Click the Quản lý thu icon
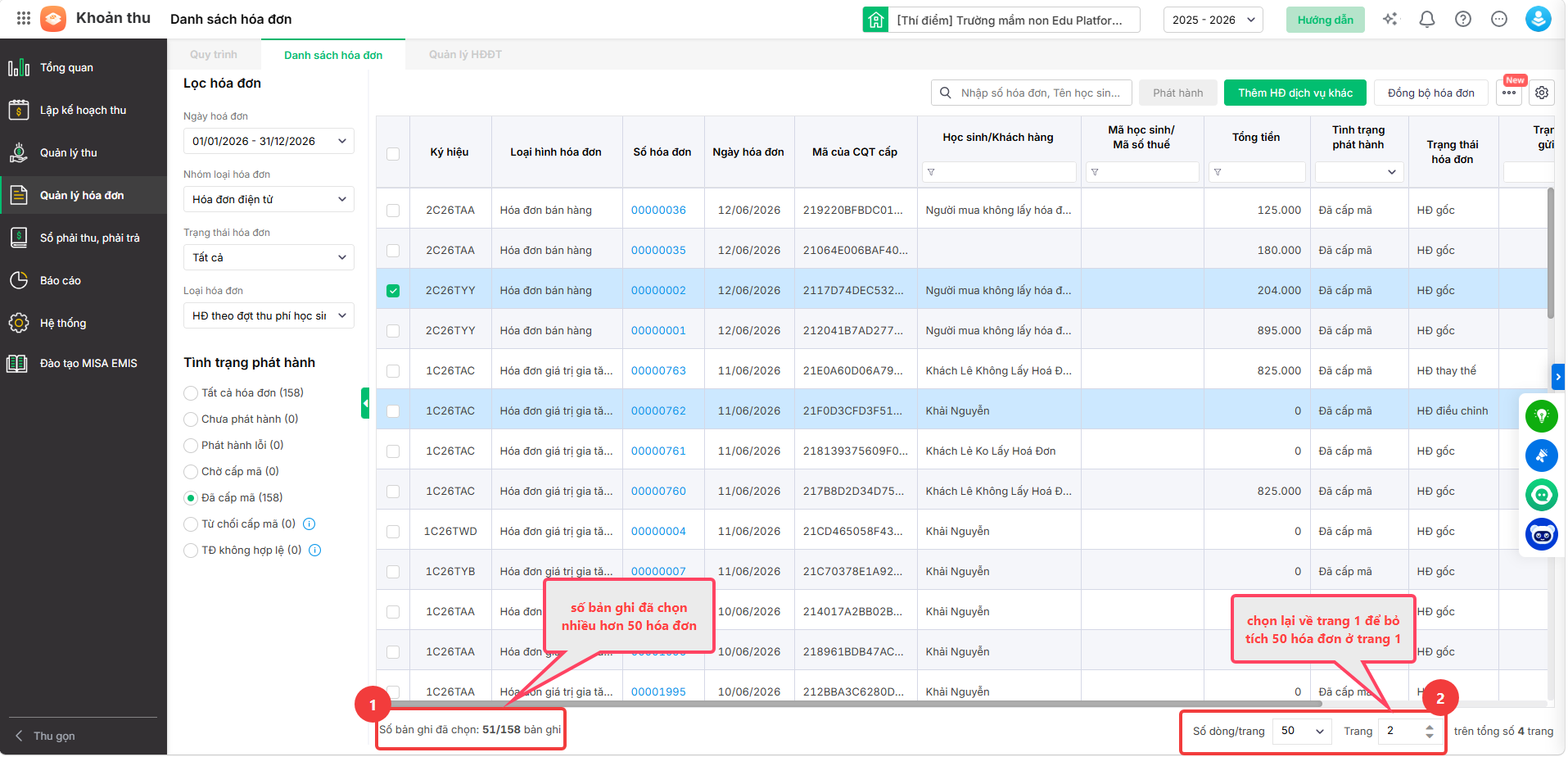Image resolution: width=1568 pixels, height=757 pixels. tap(19, 152)
